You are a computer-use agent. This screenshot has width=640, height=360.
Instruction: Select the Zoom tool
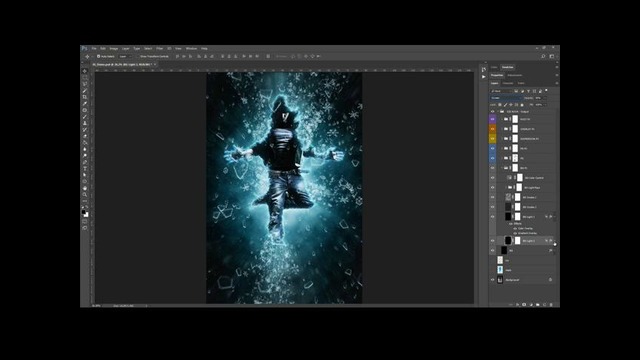(x=85, y=195)
